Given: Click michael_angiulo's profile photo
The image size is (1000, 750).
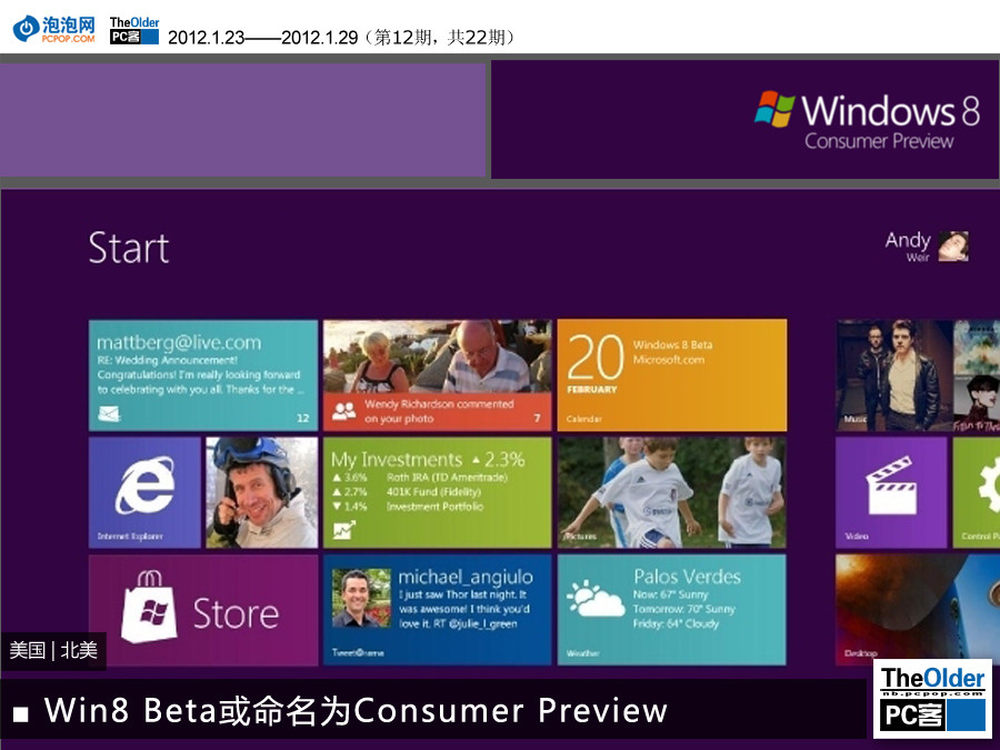Looking at the screenshot, I should pos(361,598).
